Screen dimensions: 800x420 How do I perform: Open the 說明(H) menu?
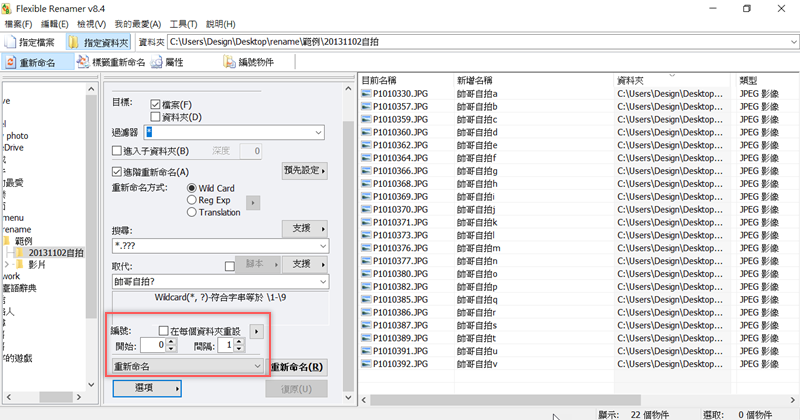(x=220, y=24)
